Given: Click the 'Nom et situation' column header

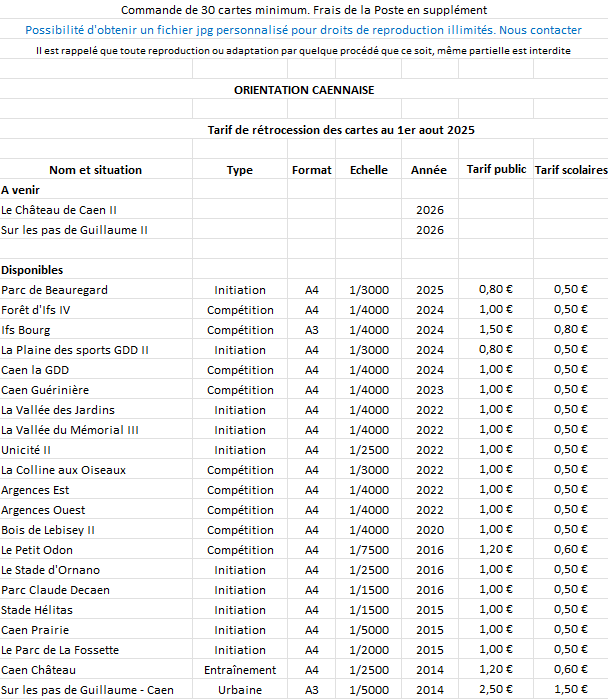Looking at the screenshot, I should pos(96,170).
